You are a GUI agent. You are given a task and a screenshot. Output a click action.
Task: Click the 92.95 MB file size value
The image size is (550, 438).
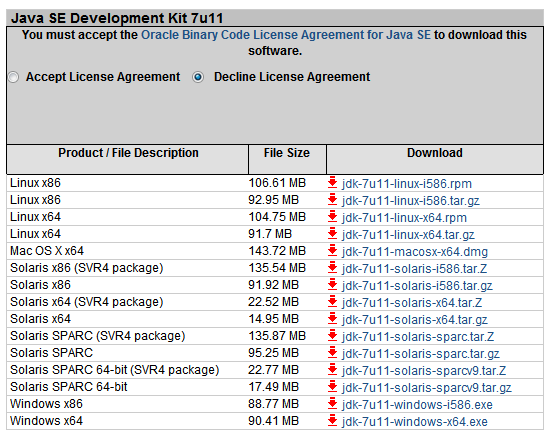point(274,200)
